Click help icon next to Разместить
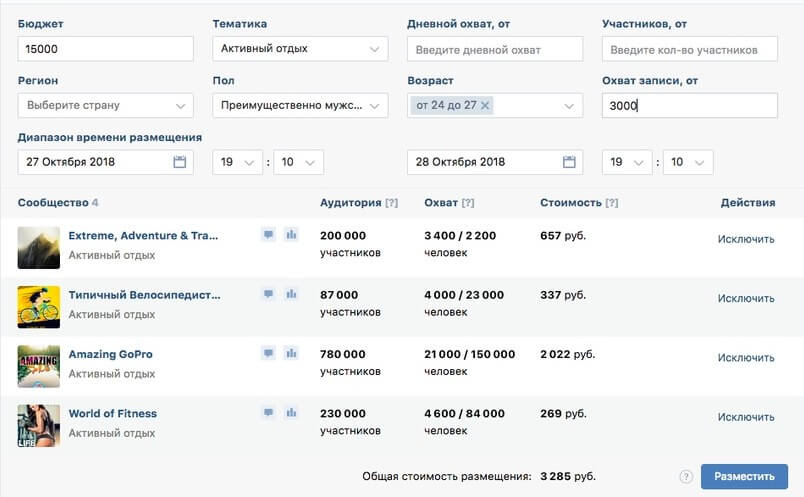 (686, 476)
